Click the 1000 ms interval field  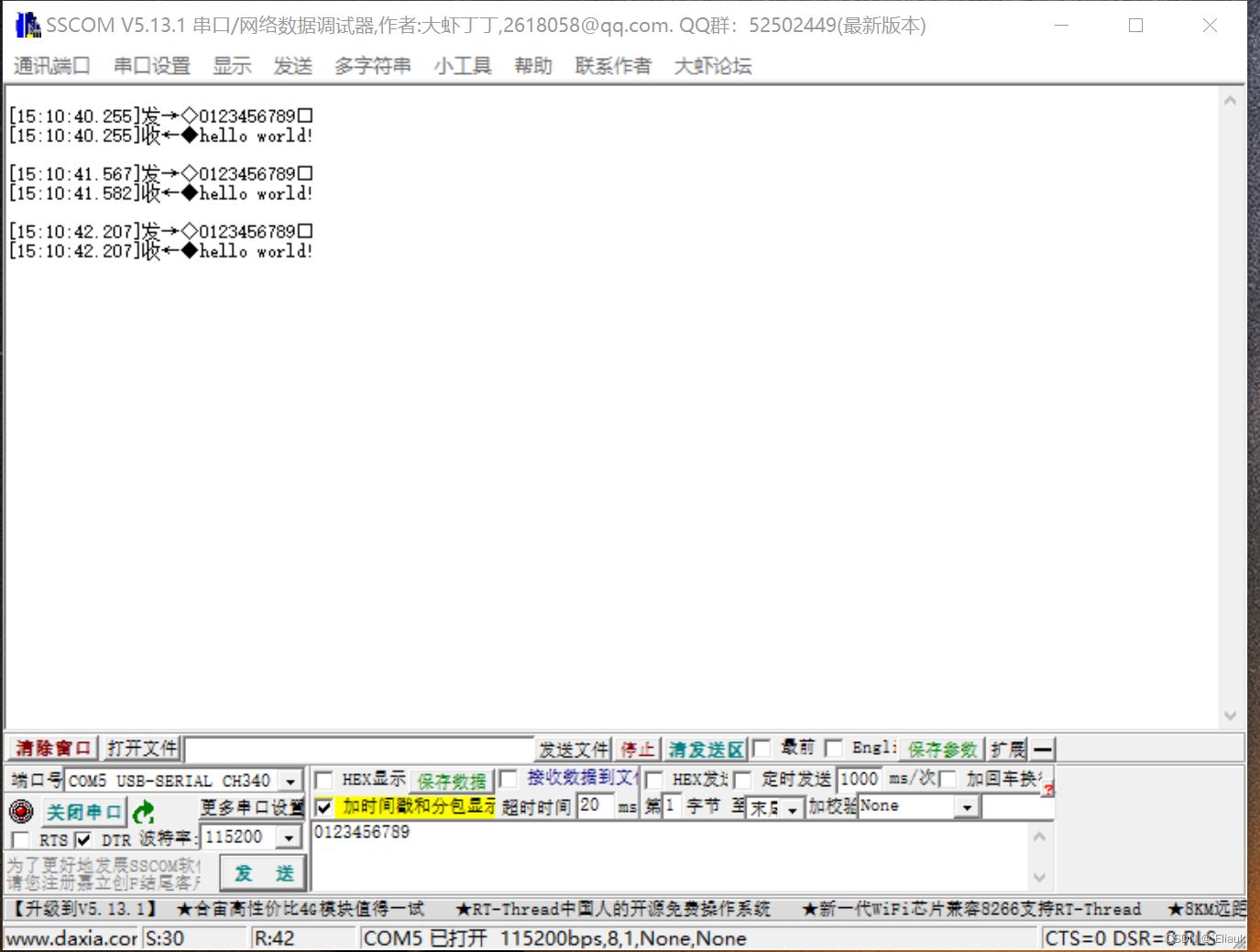860,780
